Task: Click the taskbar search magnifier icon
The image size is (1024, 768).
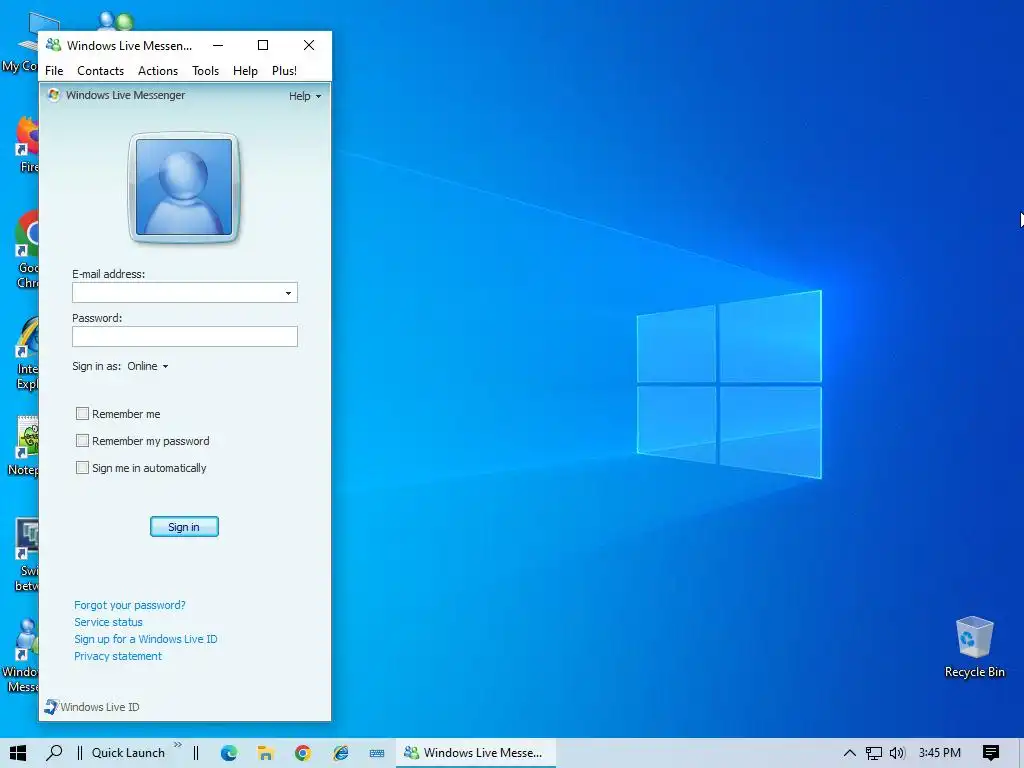Action: 54,753
